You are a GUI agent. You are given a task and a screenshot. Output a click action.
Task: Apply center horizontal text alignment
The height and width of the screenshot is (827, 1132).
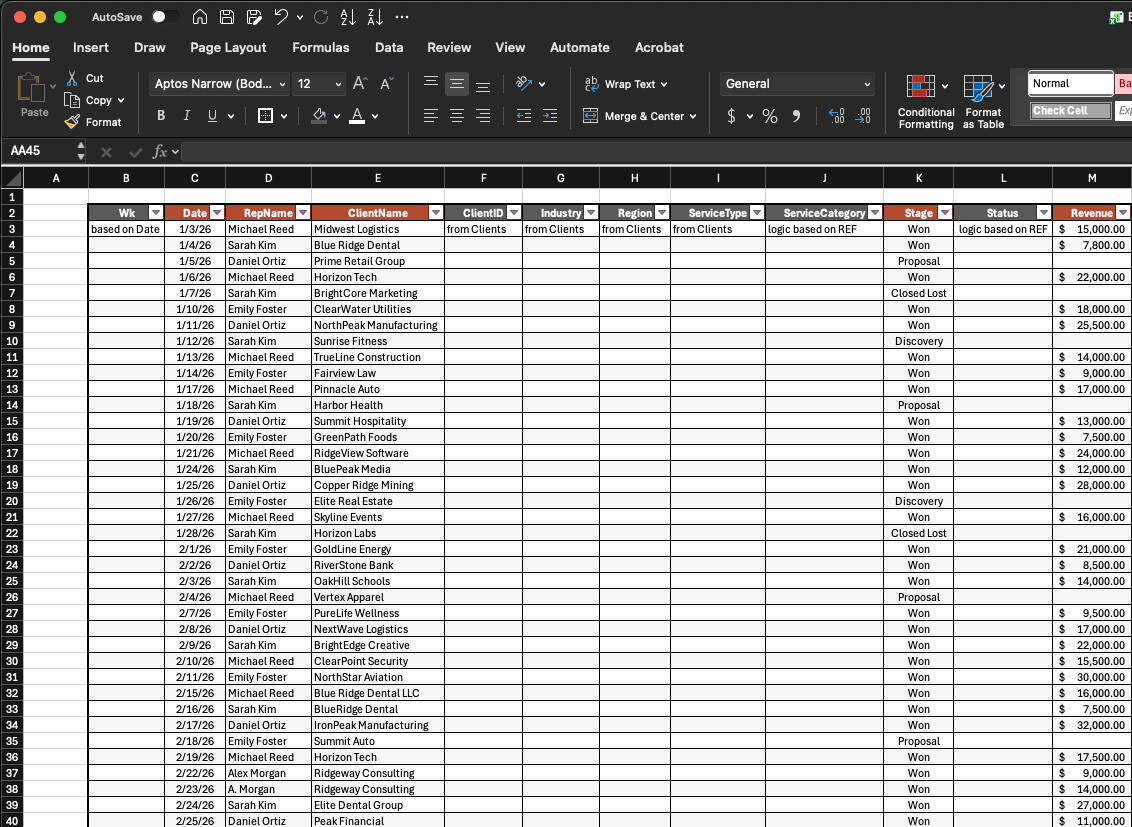tap(457, 116)
